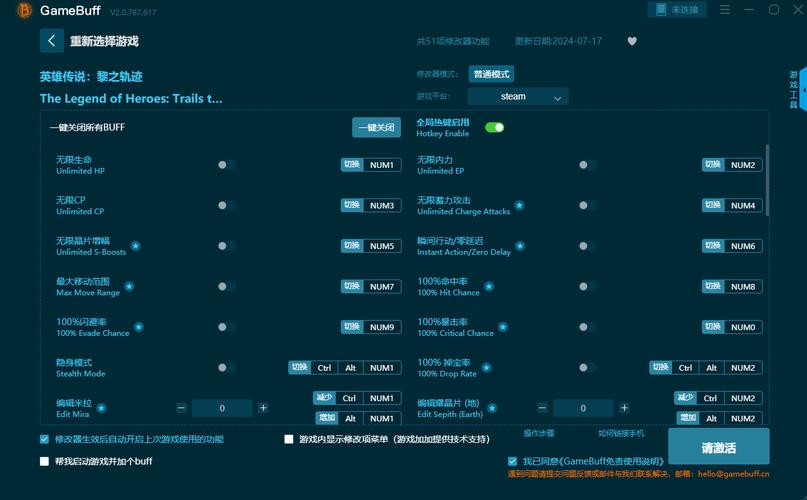Viewport: 807px width, 500px height.
Task: Click the star icon beside Unlimited S-Boosts
Action: [136, 245]
